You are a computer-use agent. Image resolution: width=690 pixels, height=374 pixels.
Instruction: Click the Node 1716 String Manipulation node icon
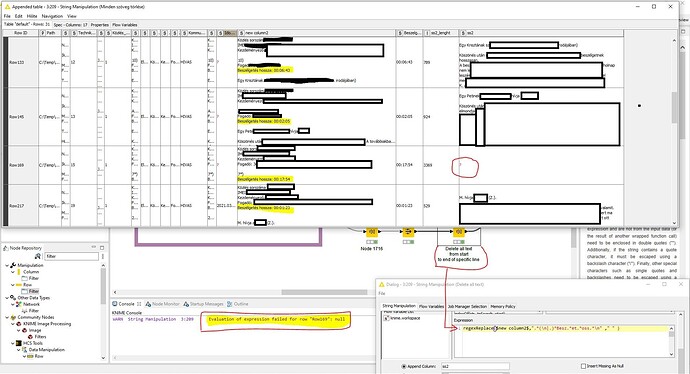[372, 231]
